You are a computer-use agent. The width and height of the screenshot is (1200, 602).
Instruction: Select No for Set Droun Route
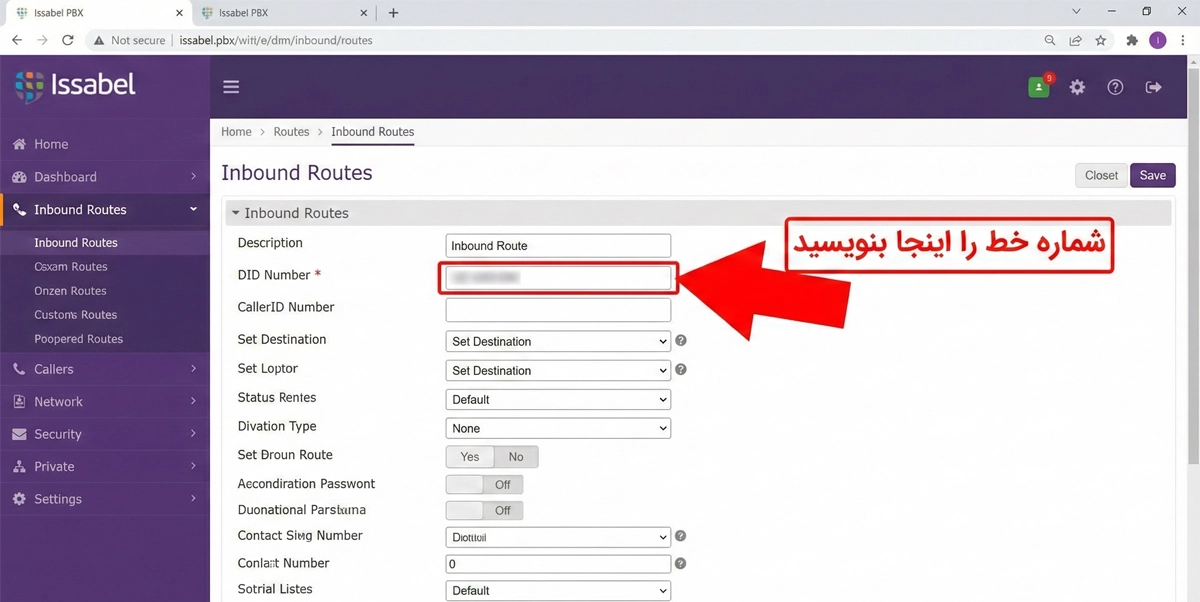coord(516,457)
